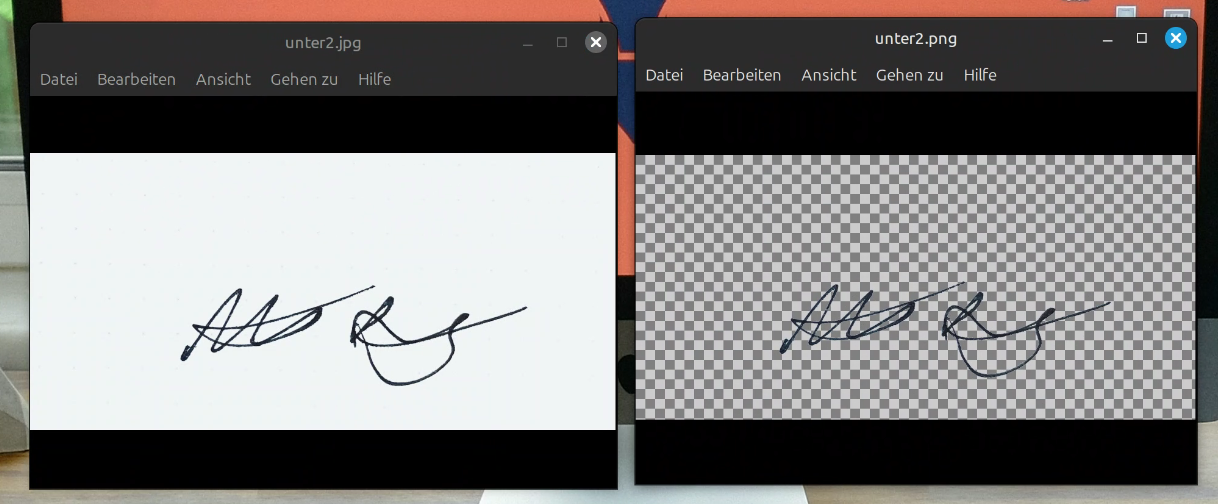Open Ansicht menu in unter2.jpg window
This screenshot has width=1218, height=504.
223,80
